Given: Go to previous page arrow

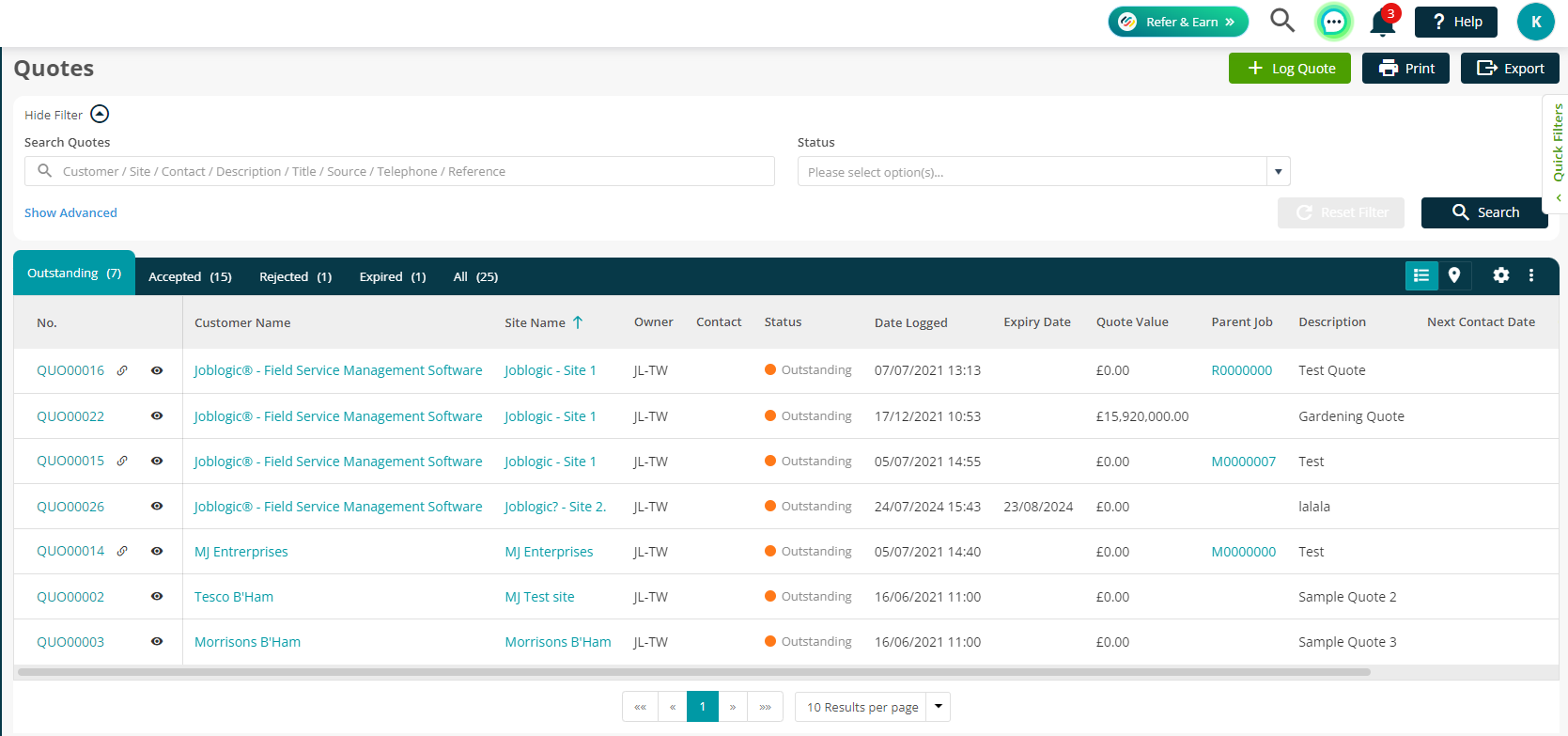Looking at the screenshot, I should click(x=673, y=707).
